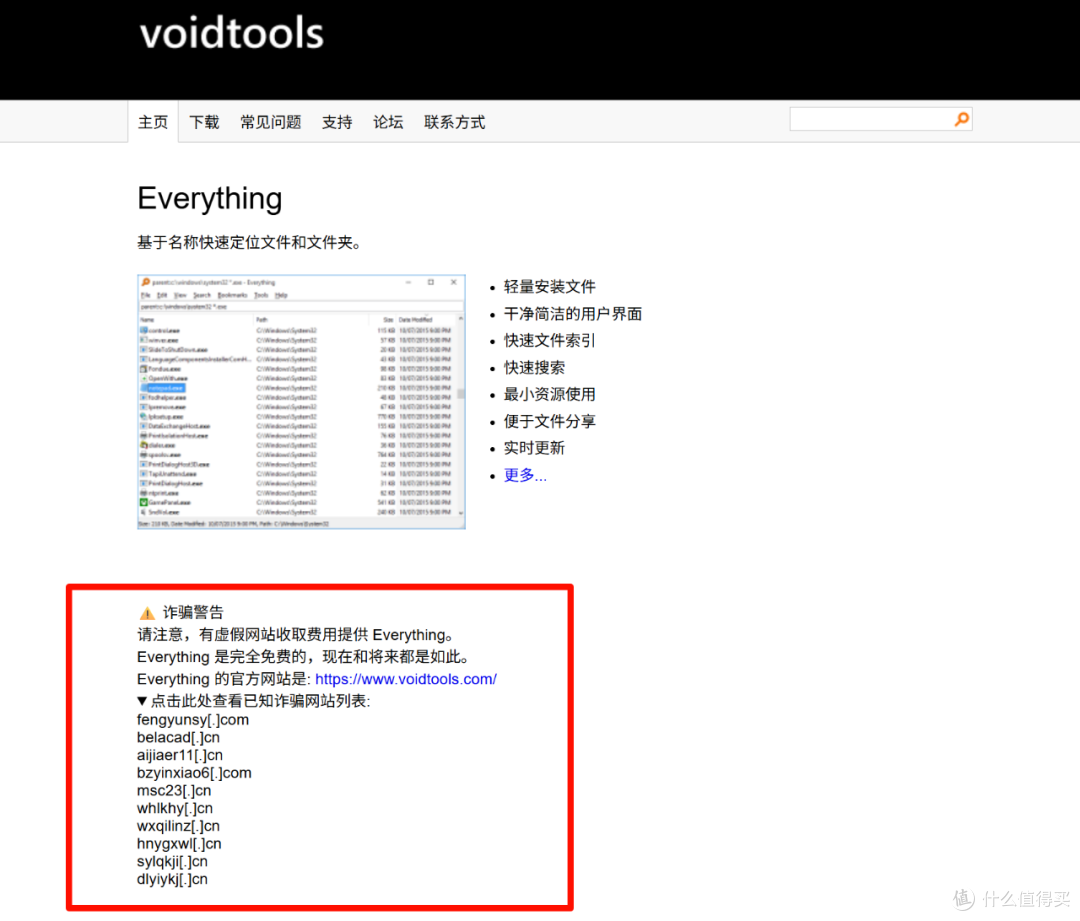Click the 快速搜索 bullet text

coord(534,368)
